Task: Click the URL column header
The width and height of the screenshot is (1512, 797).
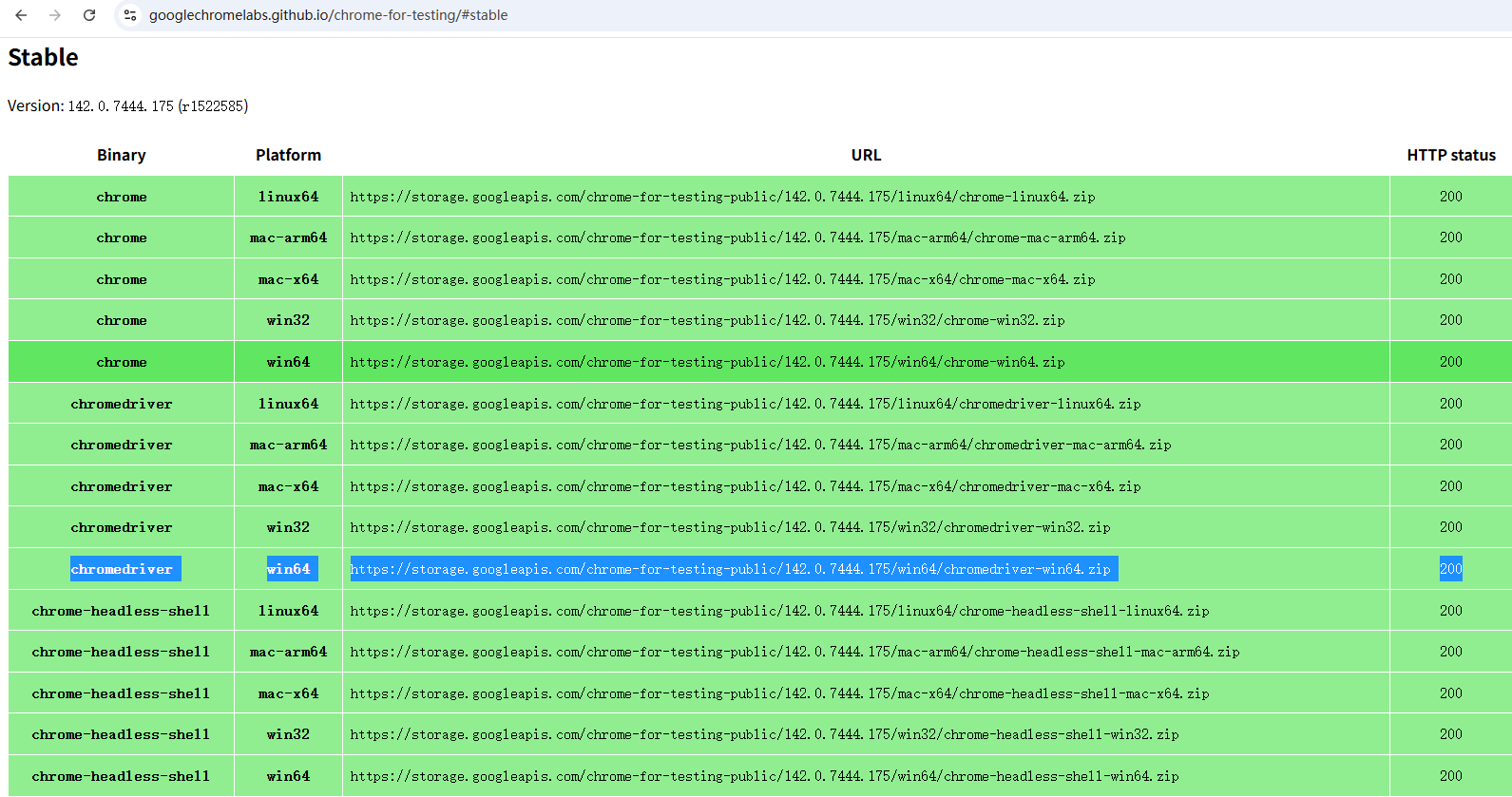Action: tap(866, 155)
